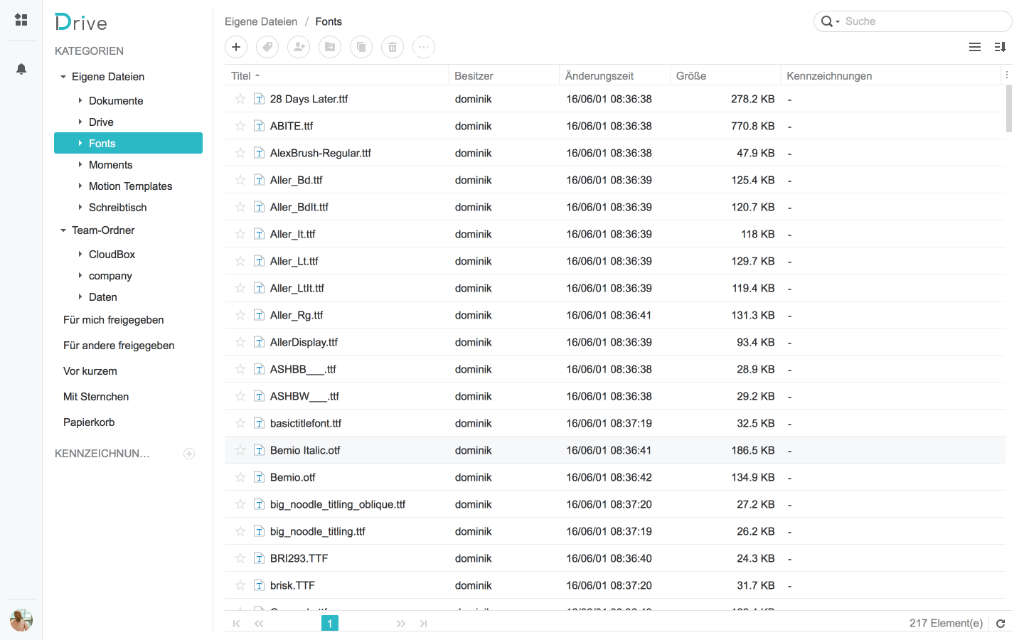Viewport: 1024px width, 640px height.
Task: Expand the Moments folder arrow
Action: click(80, 165)
